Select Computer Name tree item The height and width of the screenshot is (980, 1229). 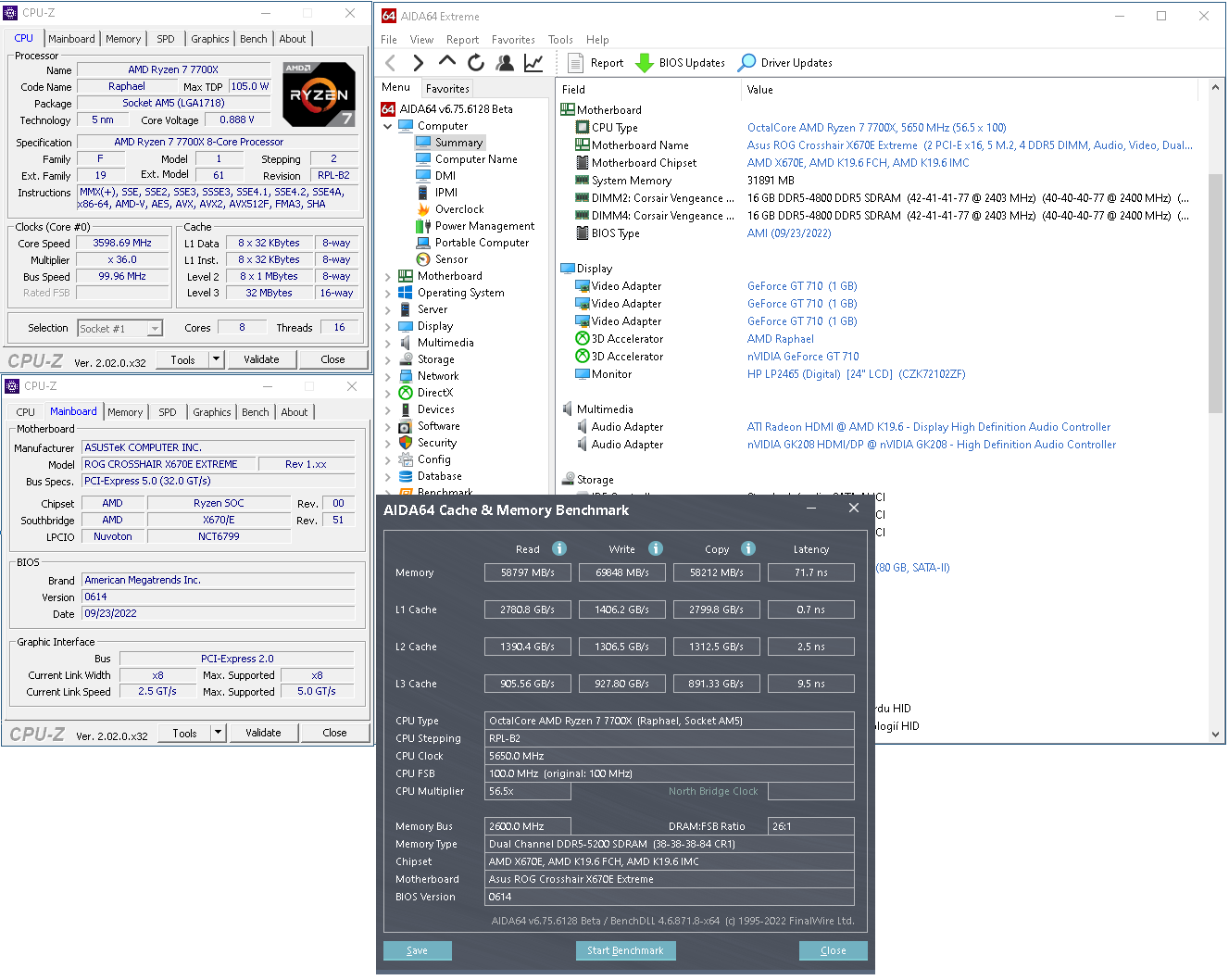click(476, 159)
